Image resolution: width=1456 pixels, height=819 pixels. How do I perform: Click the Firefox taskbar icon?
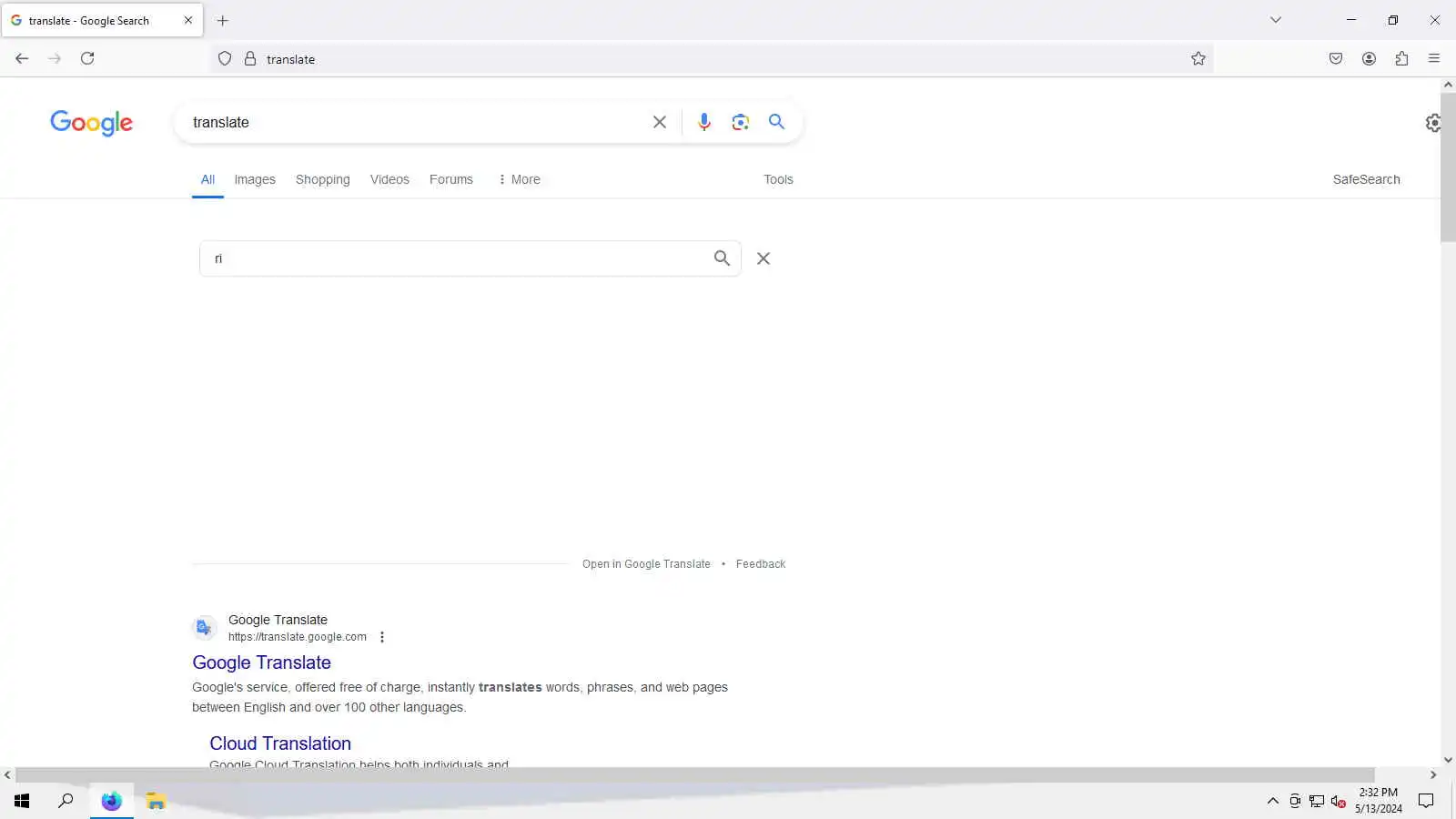pos(111,801)
